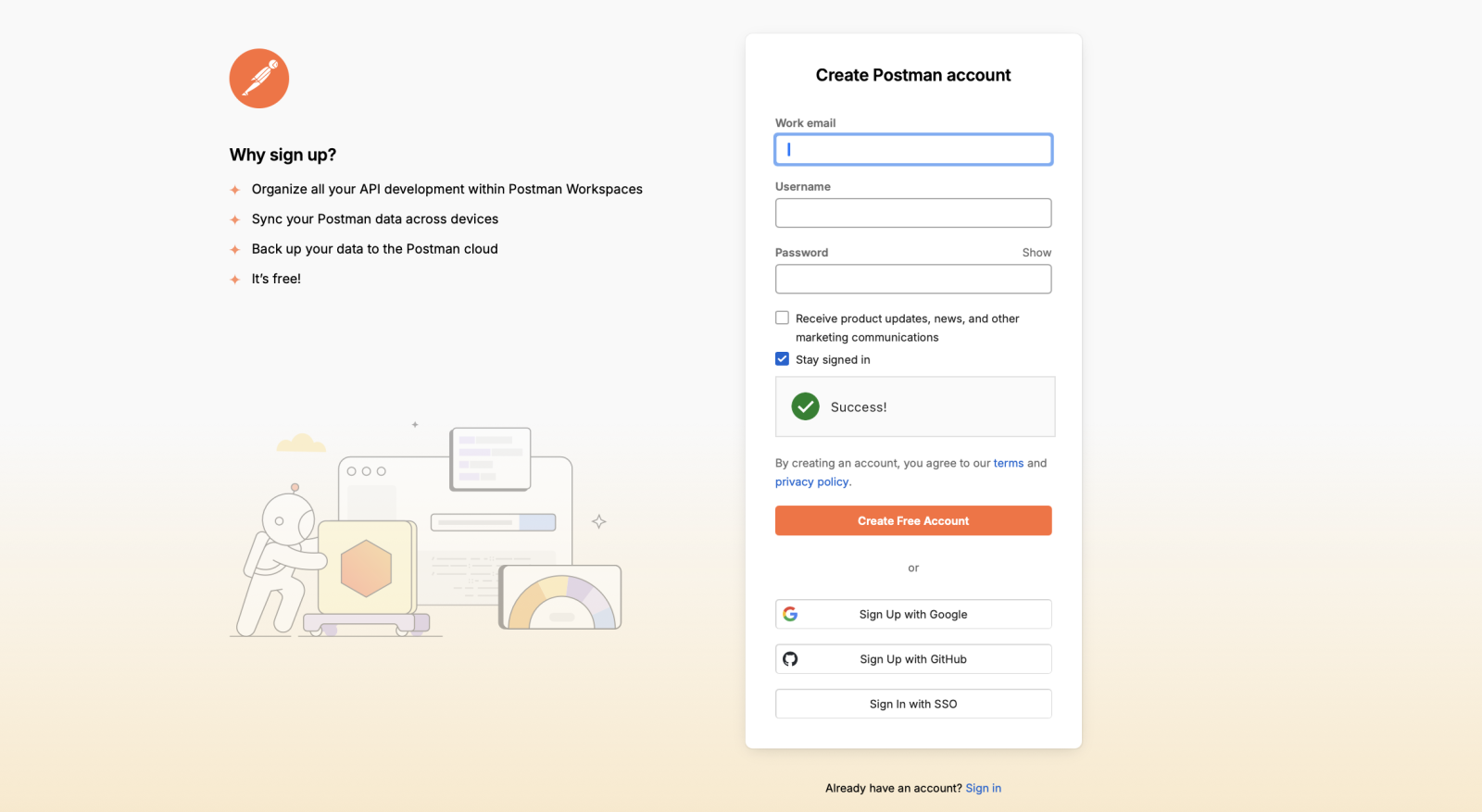Select Sign In with SSO
Viewport: 1482px width, 812px height.
pos(913,704)
